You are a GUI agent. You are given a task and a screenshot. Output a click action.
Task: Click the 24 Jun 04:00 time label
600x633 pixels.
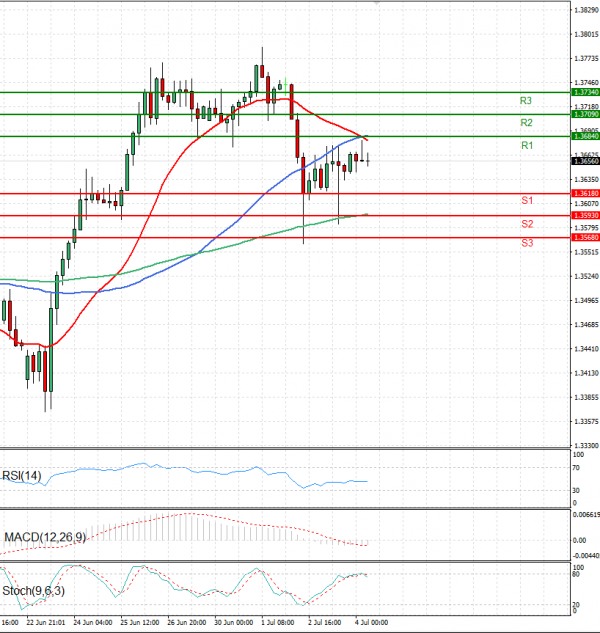tap(93, 623)
